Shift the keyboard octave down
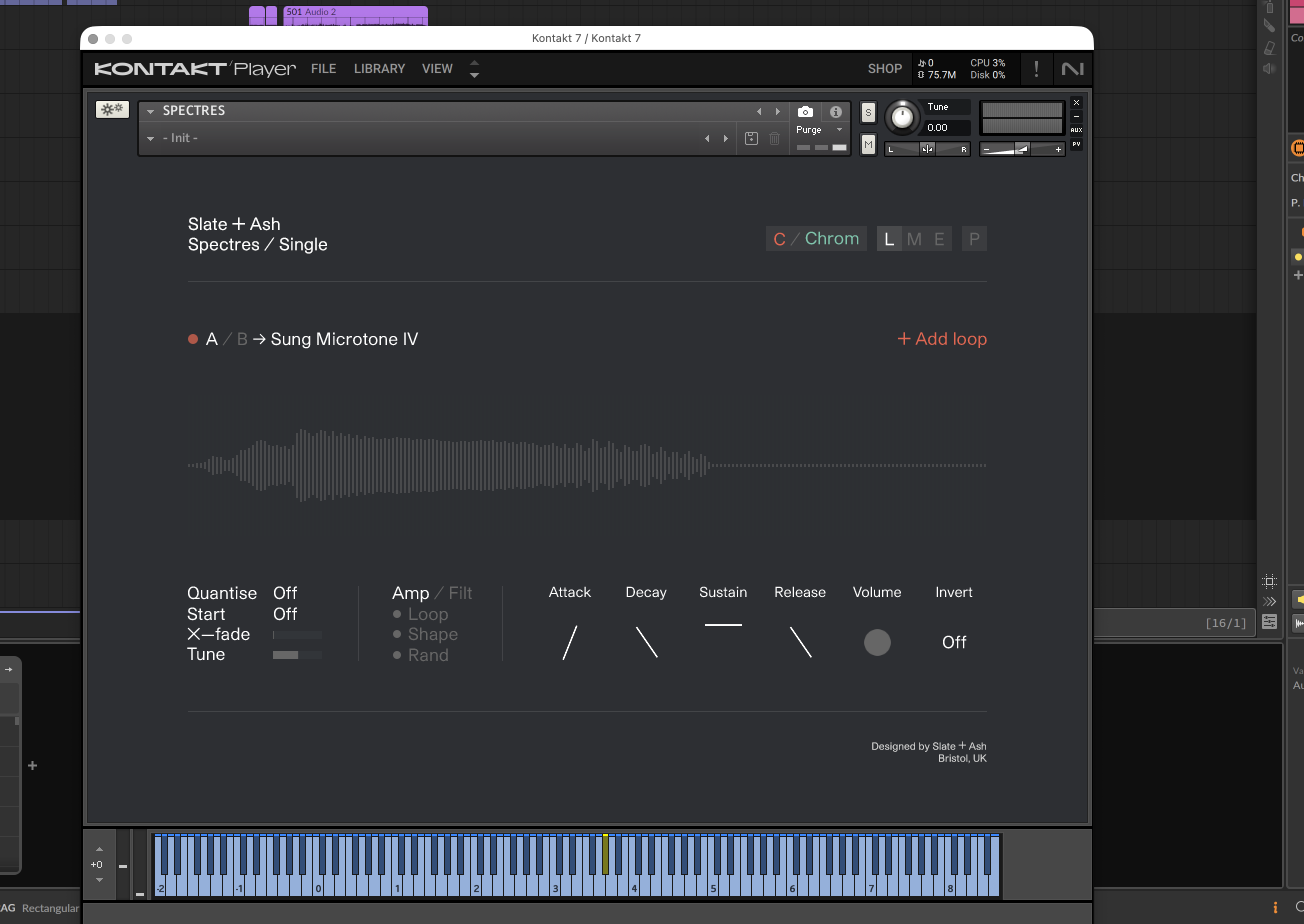This screenshot has width=1304, height=924. point(99,879)
